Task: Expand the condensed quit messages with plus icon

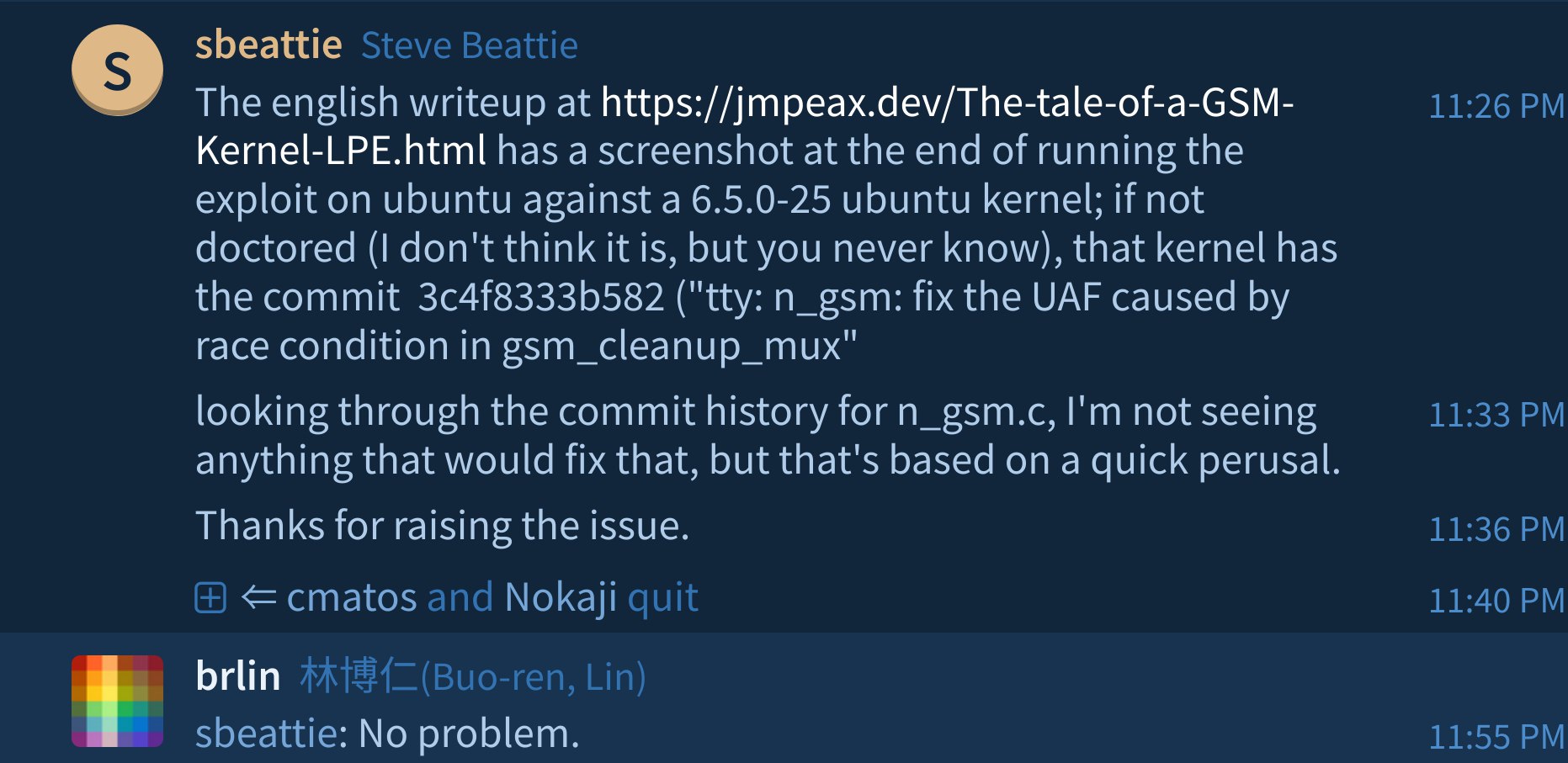Action: (x=210, y=598)
